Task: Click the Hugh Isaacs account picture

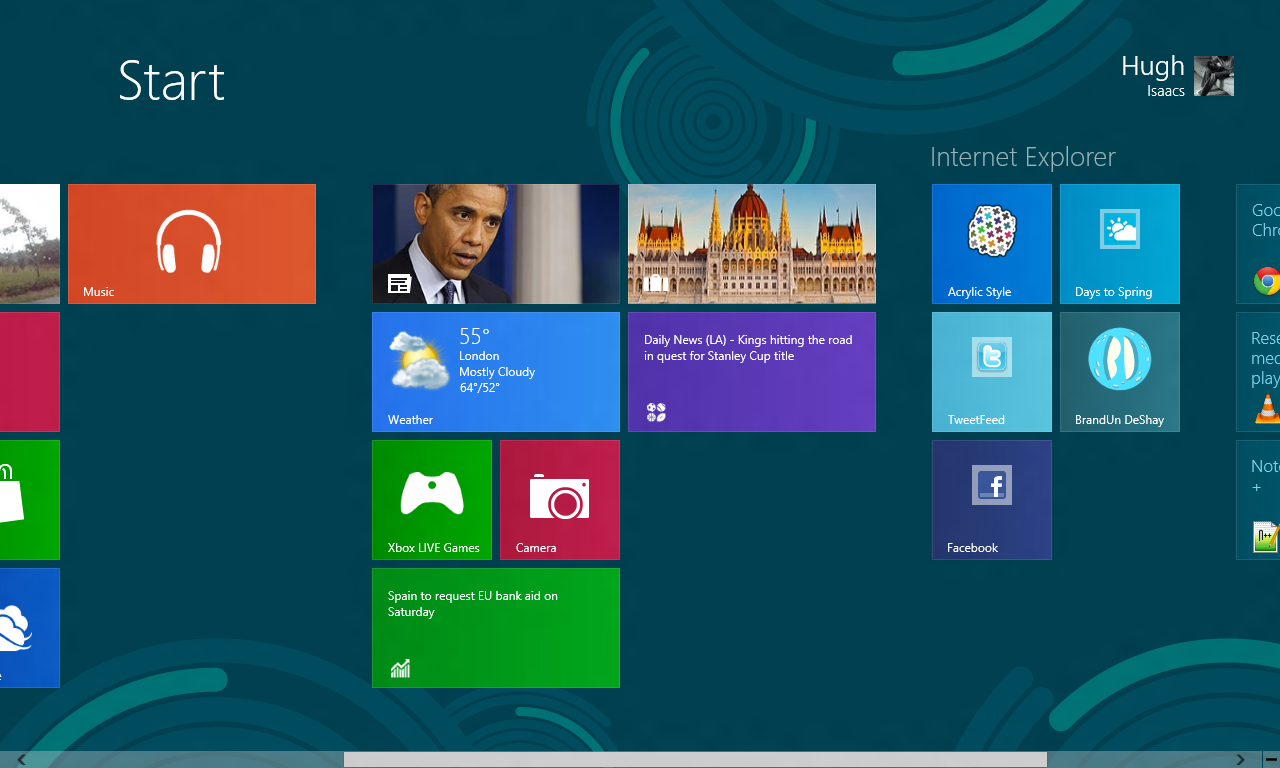Action: 1214,76
